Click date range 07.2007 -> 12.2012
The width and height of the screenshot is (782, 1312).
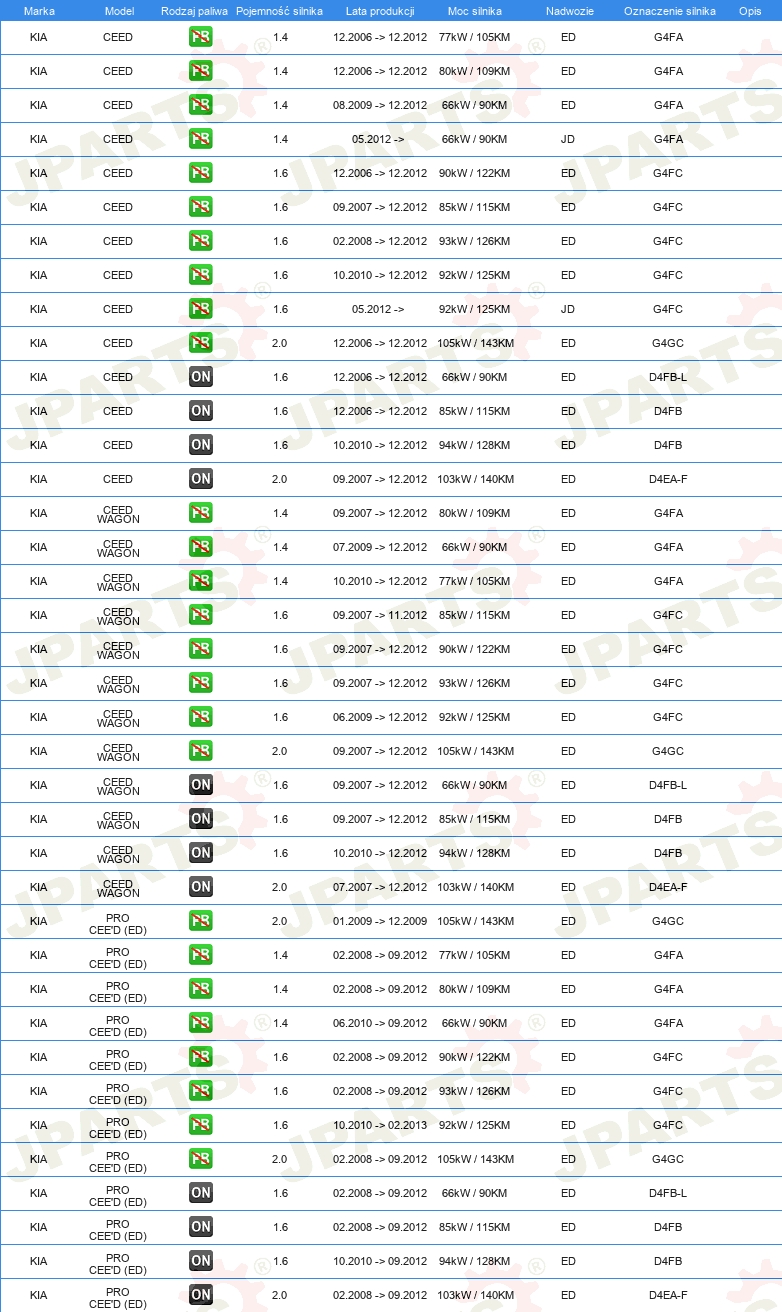pyautogui.click(x=380, y=887)
